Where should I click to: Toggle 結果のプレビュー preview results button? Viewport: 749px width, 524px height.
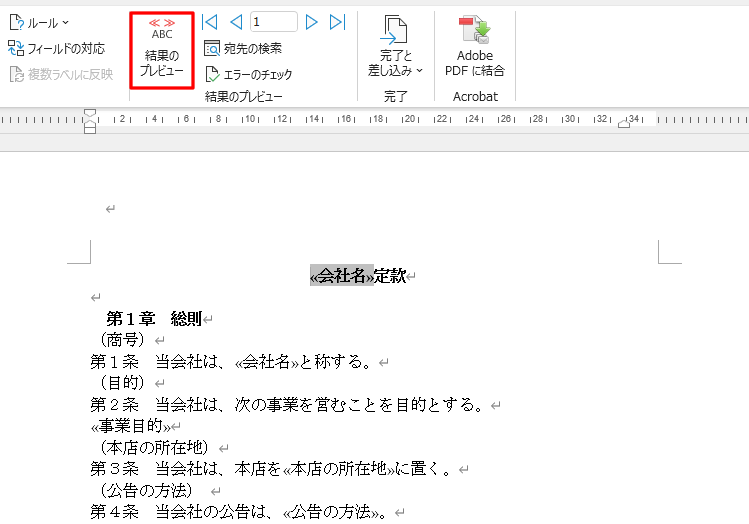coord(162,50)
